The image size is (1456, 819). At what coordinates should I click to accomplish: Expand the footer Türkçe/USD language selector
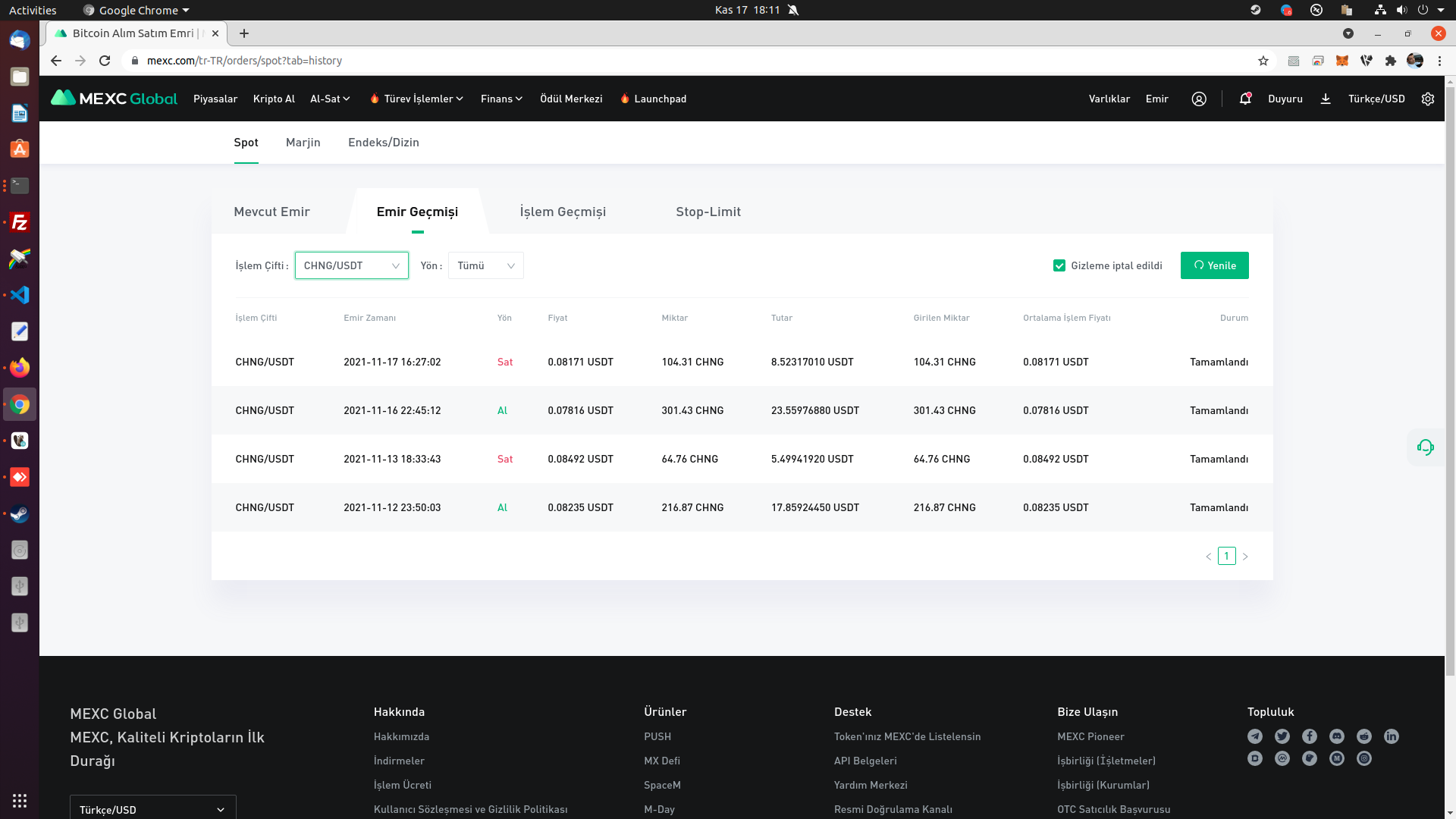pos(152,809)
